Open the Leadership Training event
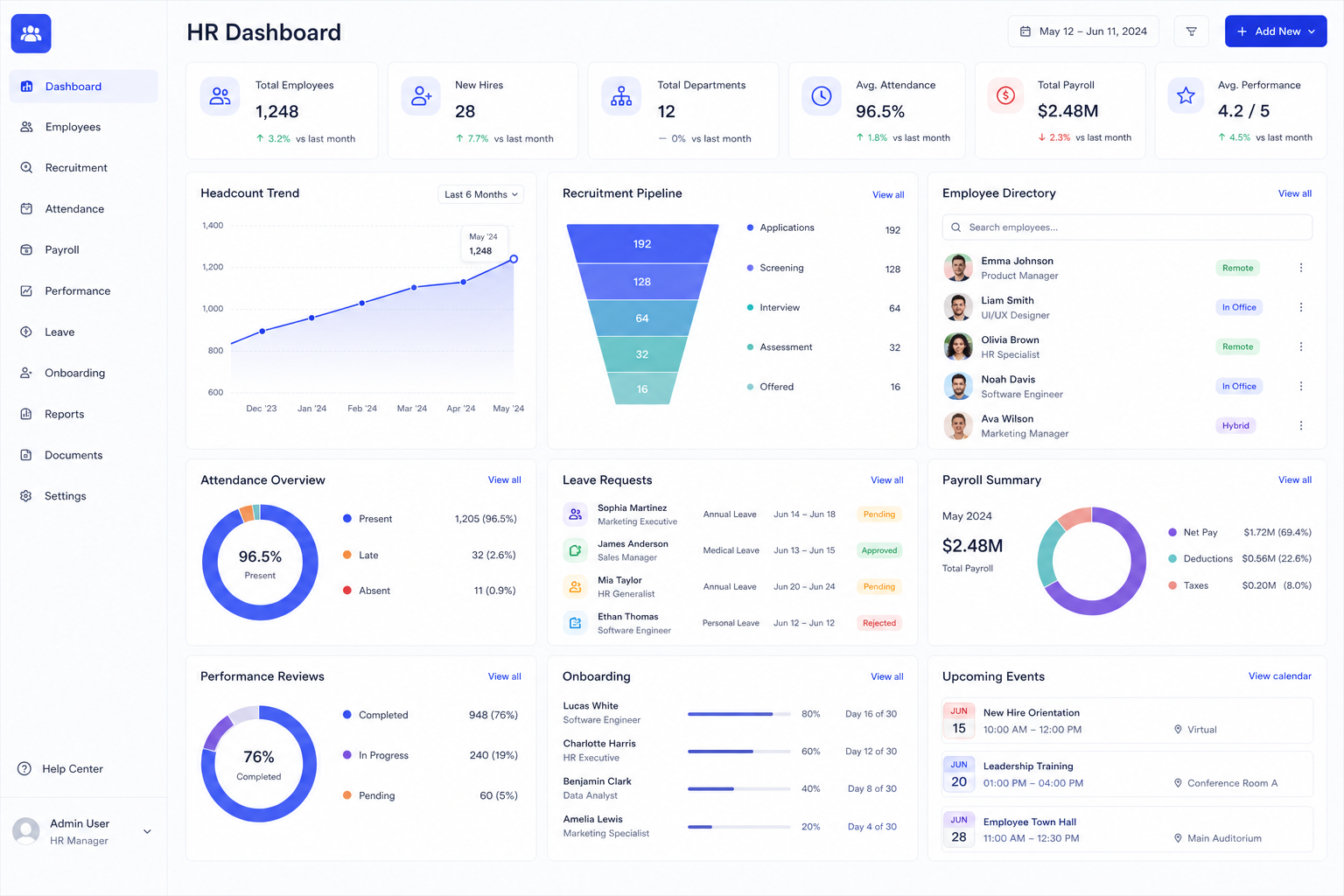Viewport: 1344px width, 896px height. coord(1127,774)
